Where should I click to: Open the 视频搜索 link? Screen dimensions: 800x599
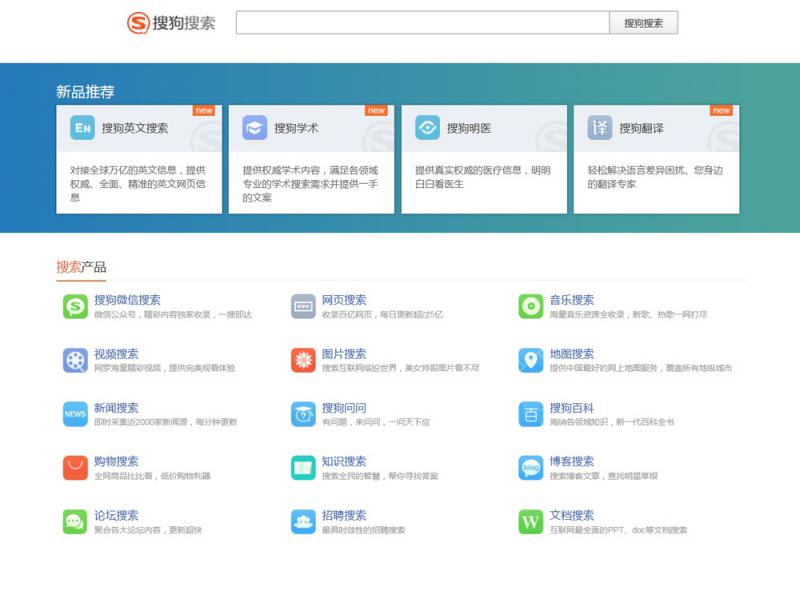(116, 354)
